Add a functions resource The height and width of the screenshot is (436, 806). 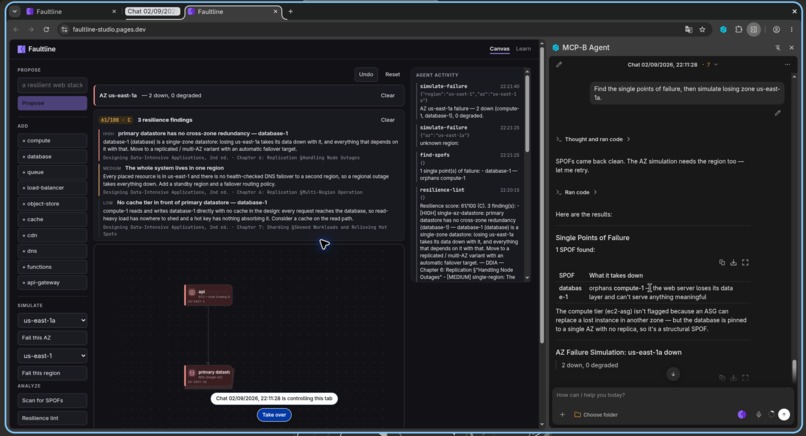point(52,267)
